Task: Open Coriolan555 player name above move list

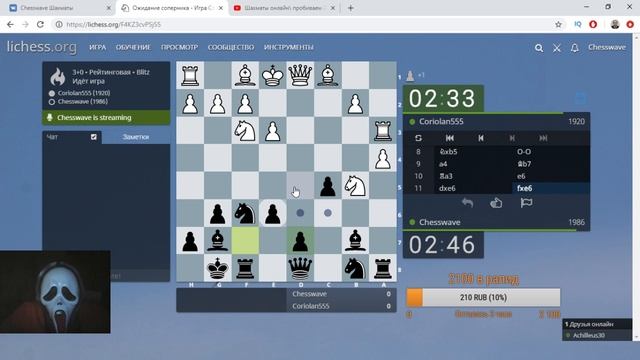Action: 441,122
